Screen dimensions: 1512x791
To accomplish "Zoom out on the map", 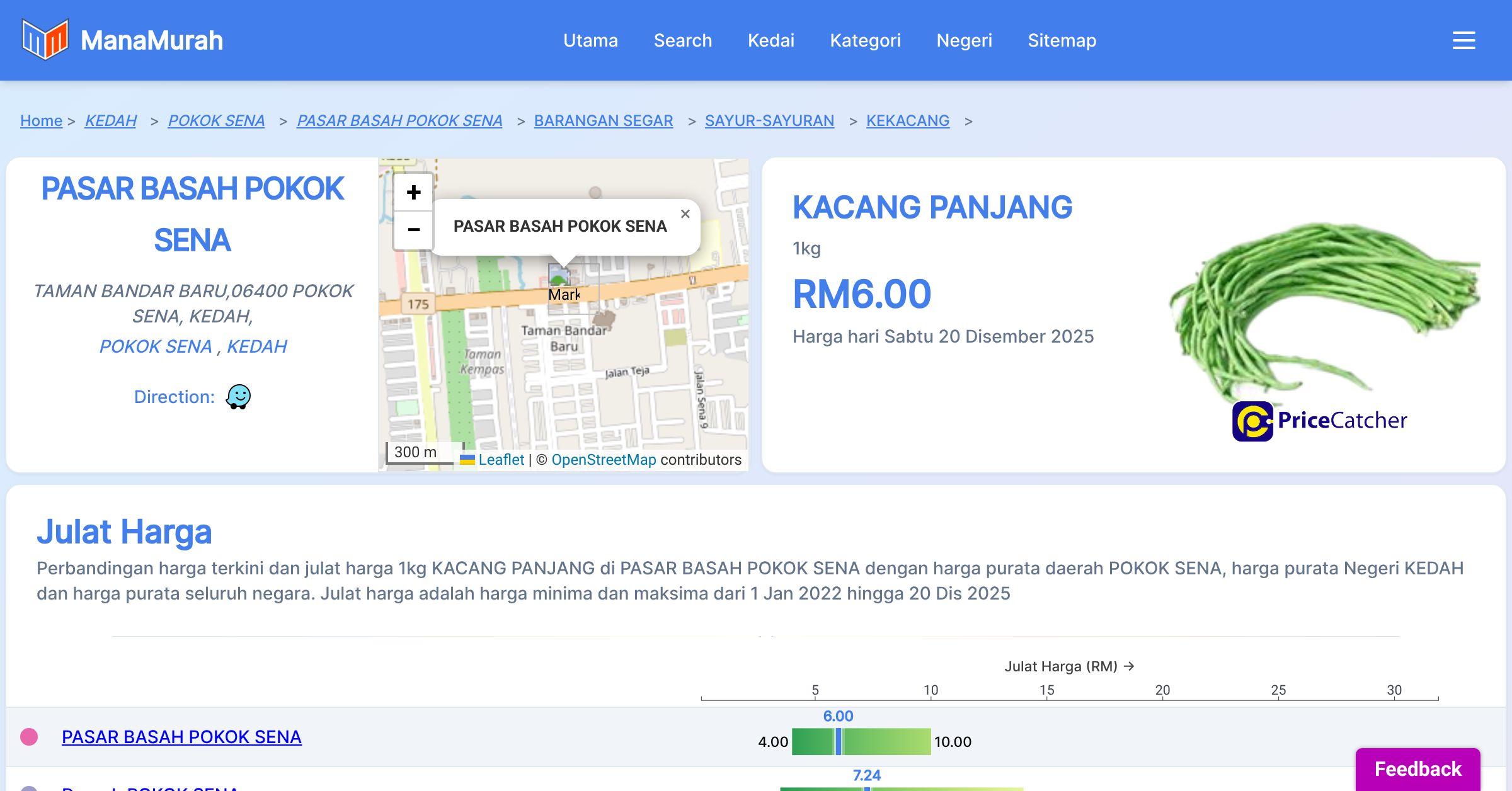I will click(413, 230).
